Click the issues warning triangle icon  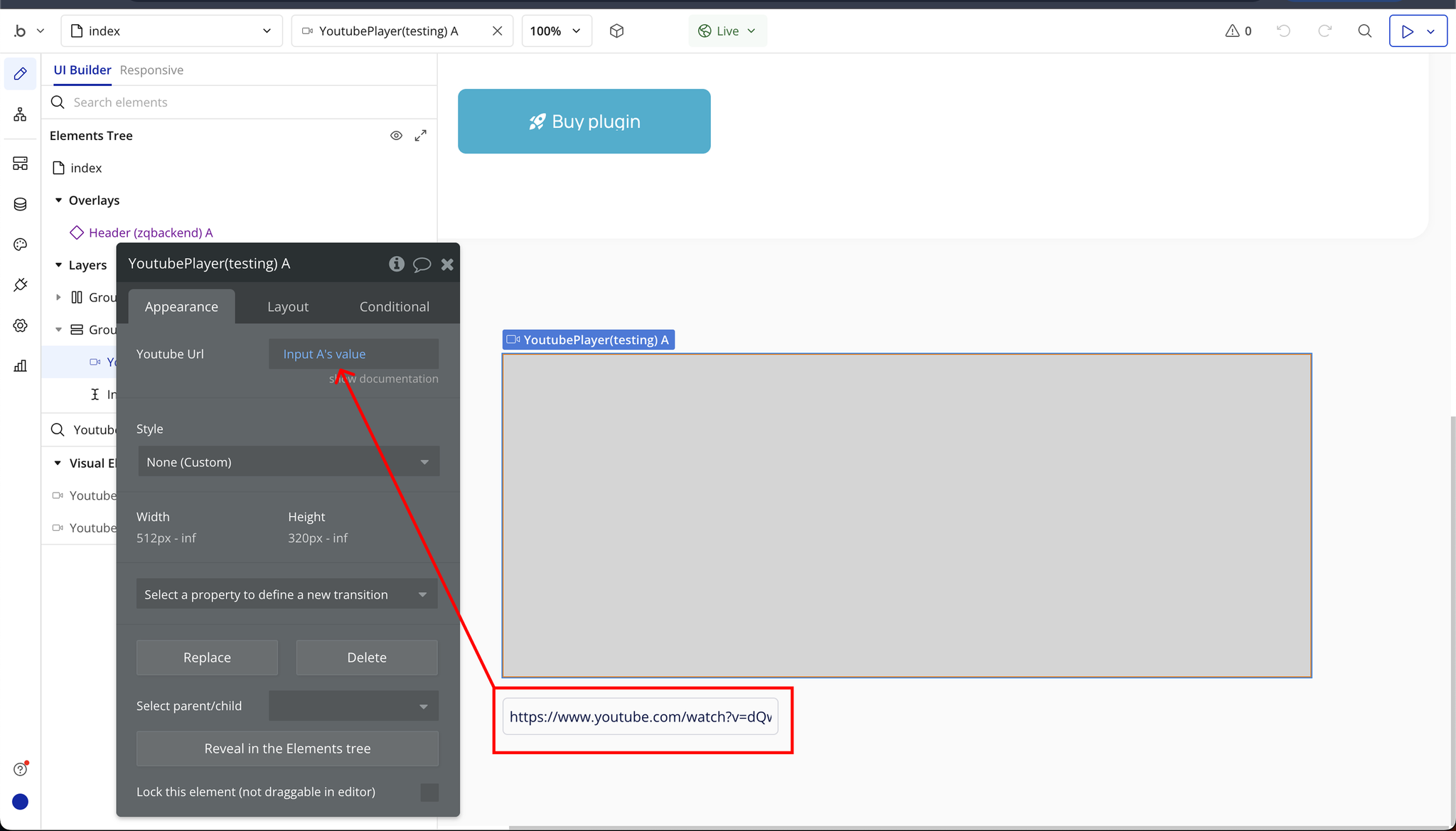1232,31
